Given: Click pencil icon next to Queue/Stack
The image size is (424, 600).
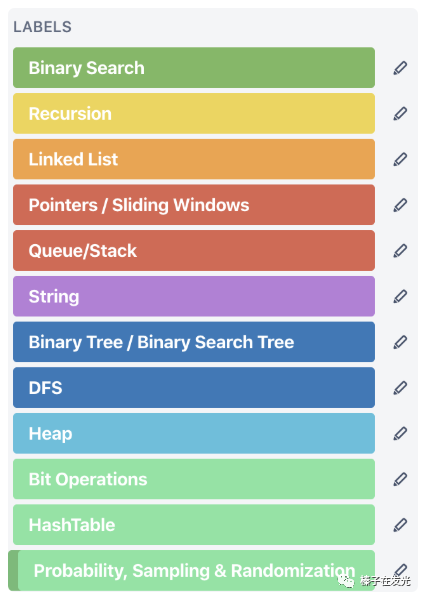Looking at the screenshot, I should 400,251.
